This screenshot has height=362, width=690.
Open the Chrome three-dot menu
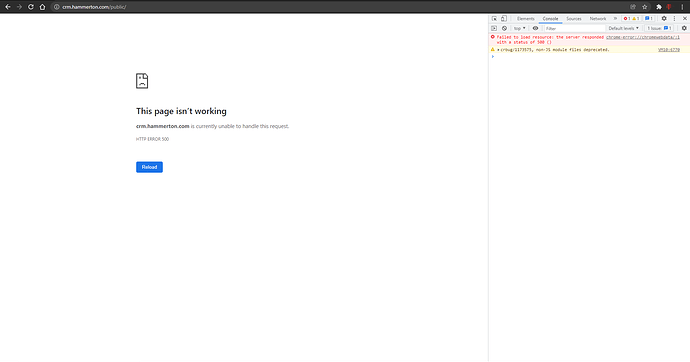[682, 7]
